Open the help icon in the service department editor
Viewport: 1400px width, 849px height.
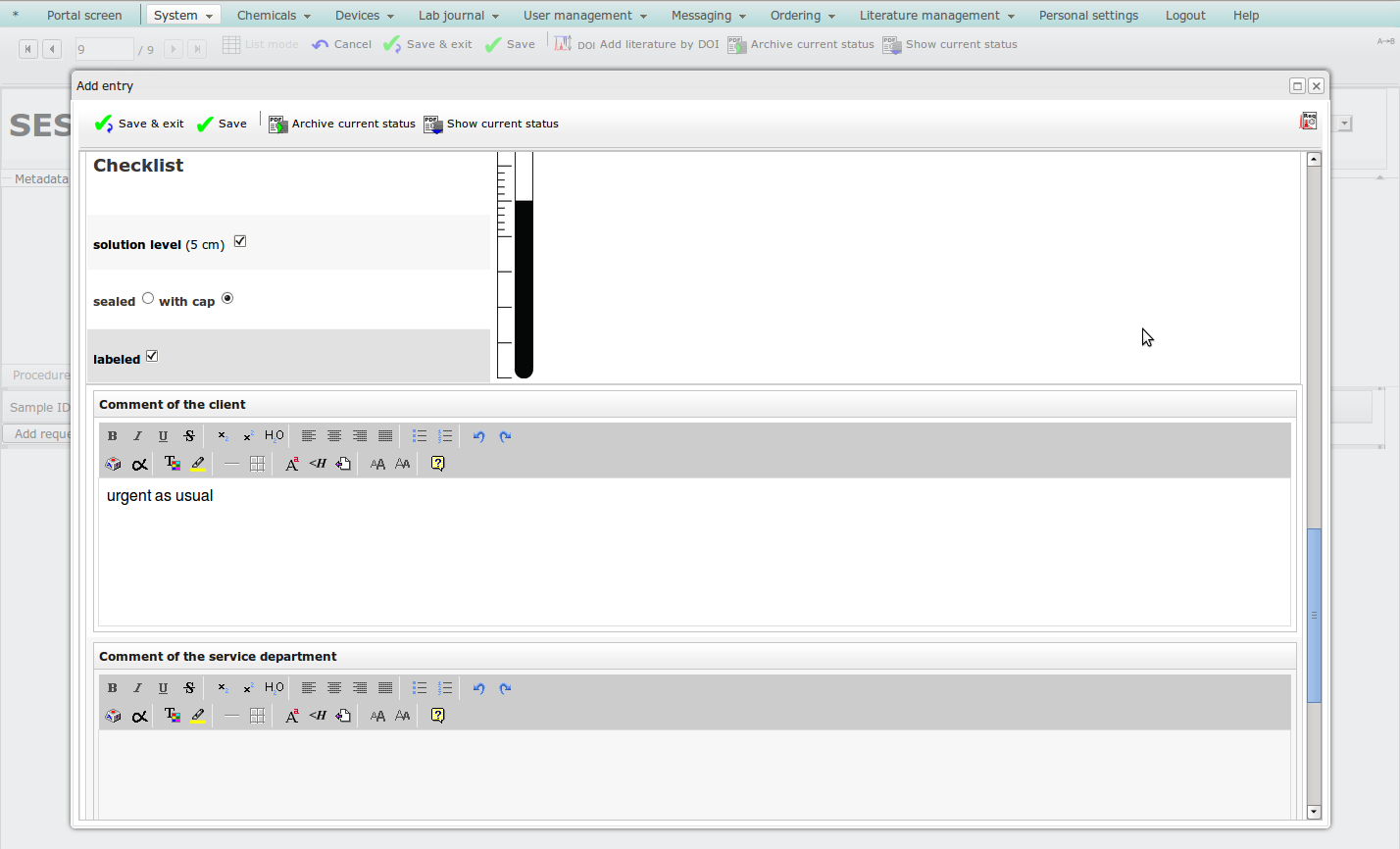[x=437, y=716]
